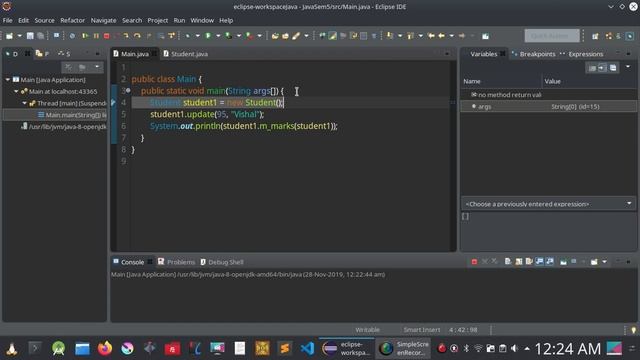Click the New file toolbar icon
Screen dimensions: 640x360
tap(9, 36)
